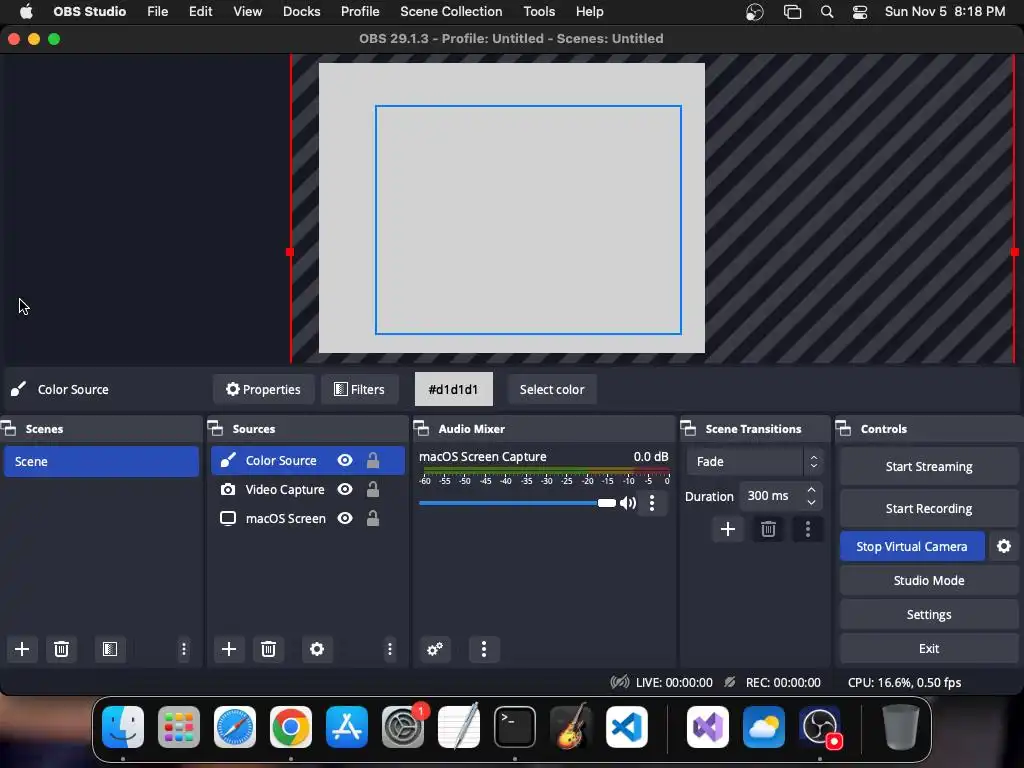Stop Virtual Camera

tap(912, 547)
